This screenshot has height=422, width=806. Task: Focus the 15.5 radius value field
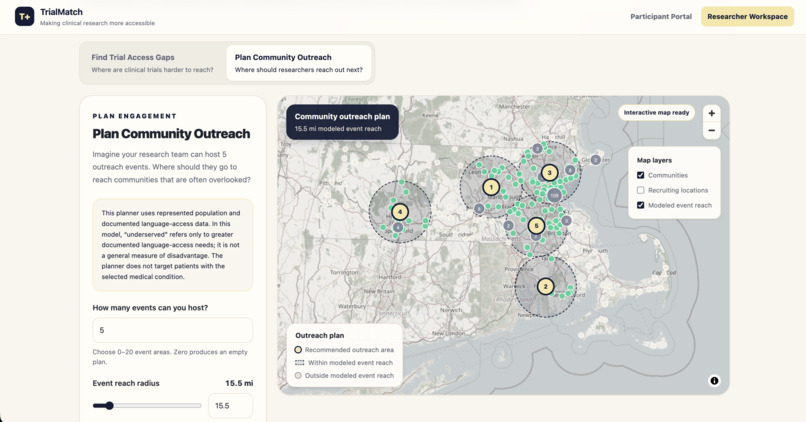tap(230, 406)
